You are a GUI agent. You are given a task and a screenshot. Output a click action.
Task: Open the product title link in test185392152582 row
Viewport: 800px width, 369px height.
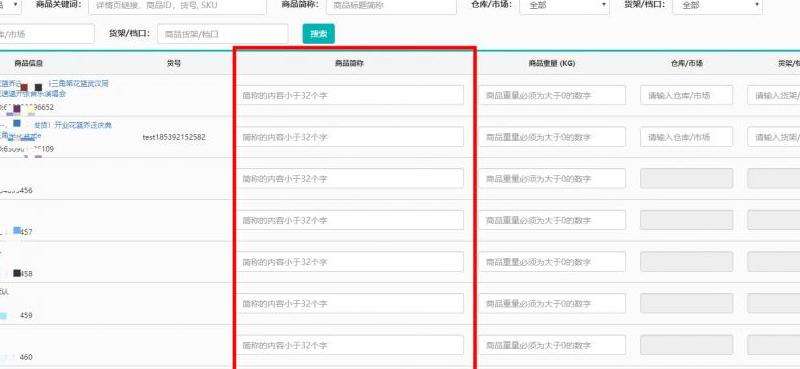click(x=55, y=130)
